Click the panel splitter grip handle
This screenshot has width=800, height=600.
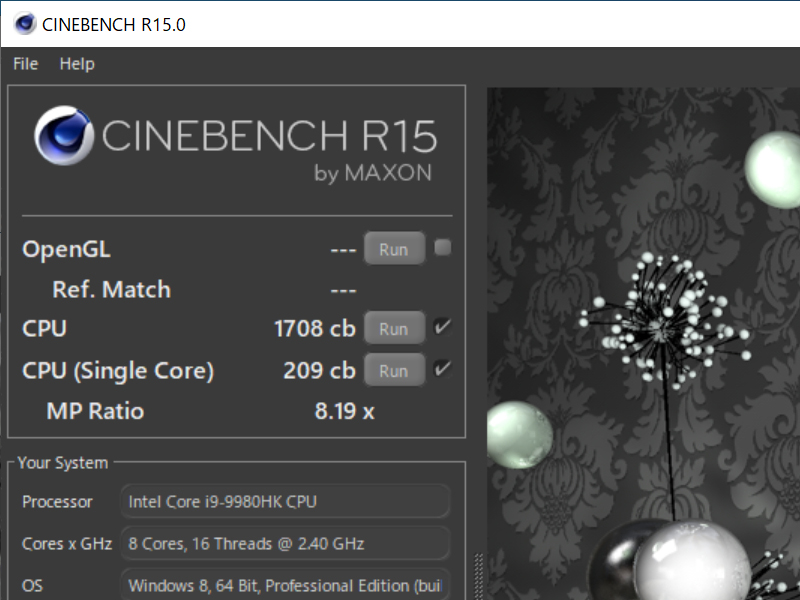[479, 577]
